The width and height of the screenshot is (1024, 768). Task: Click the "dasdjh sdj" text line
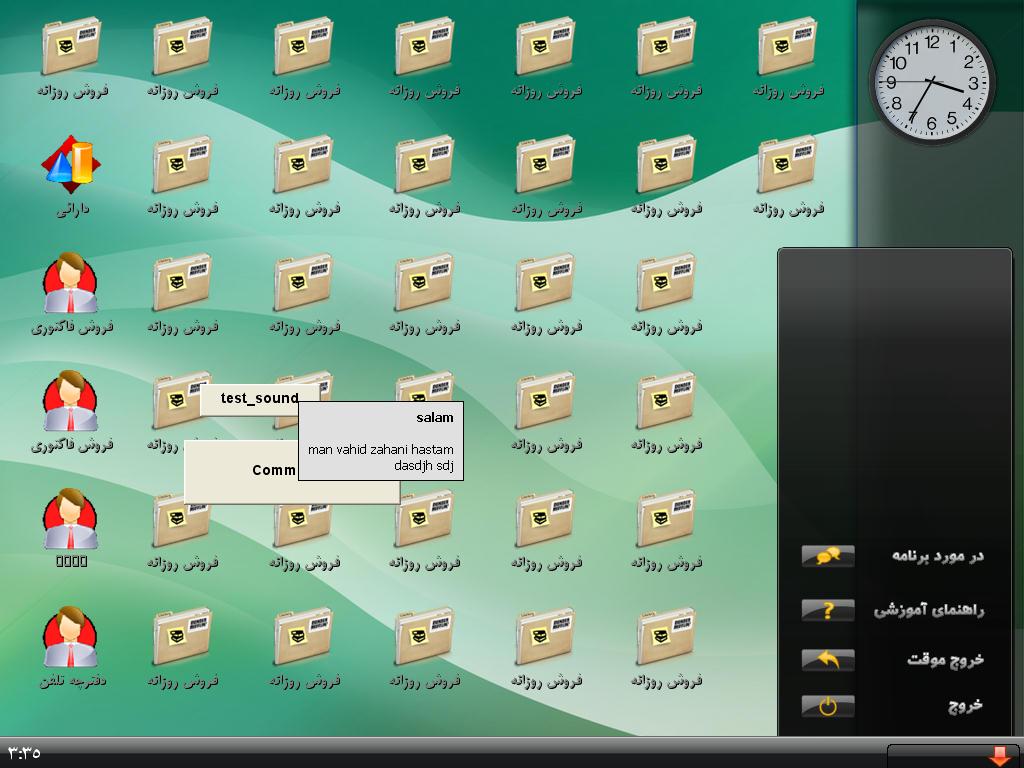[x=423, y=466]
